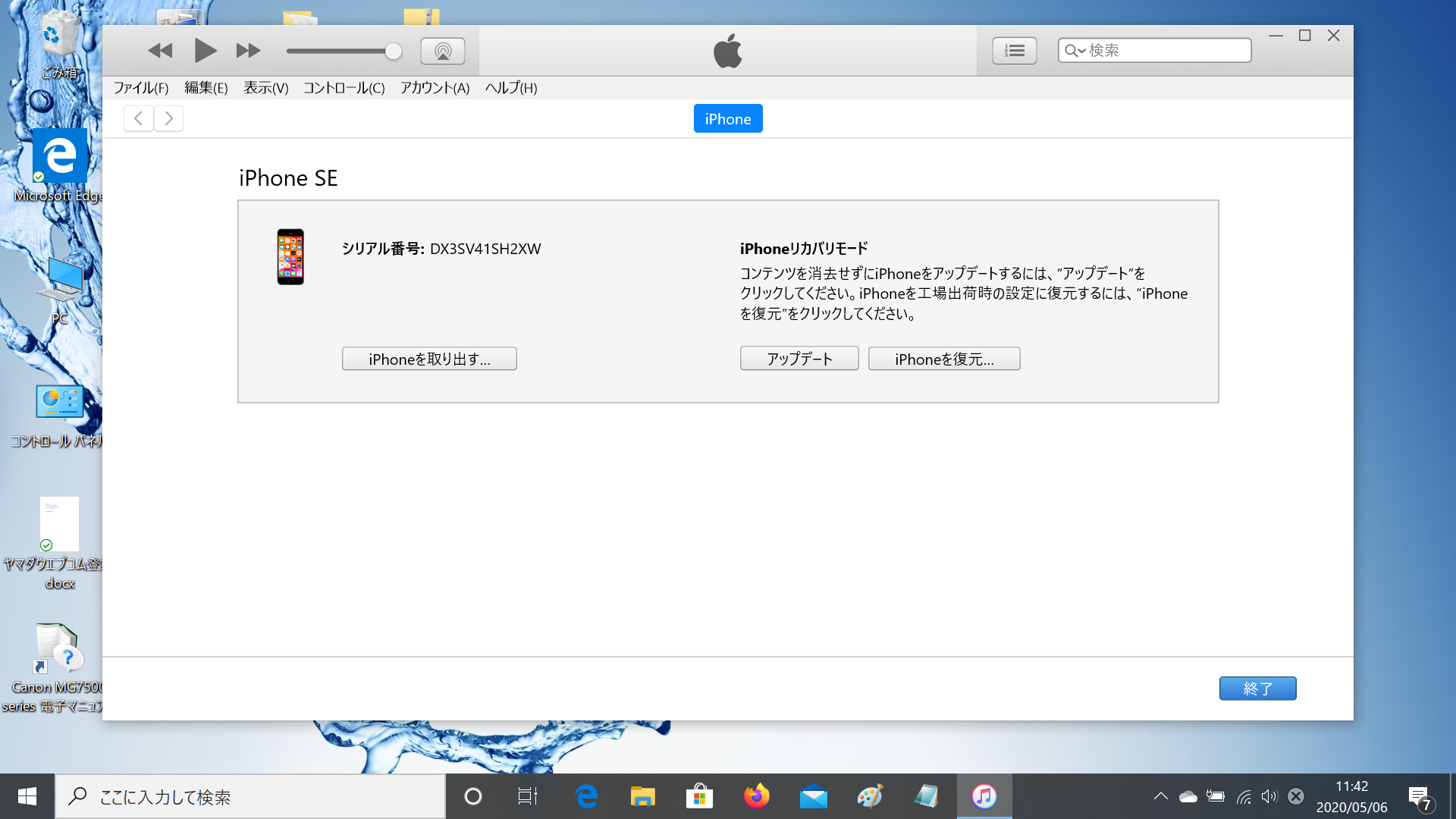Adjust the volume slider knob
This screenshot has width=1456, height=819.
click(x=393, y=51)
